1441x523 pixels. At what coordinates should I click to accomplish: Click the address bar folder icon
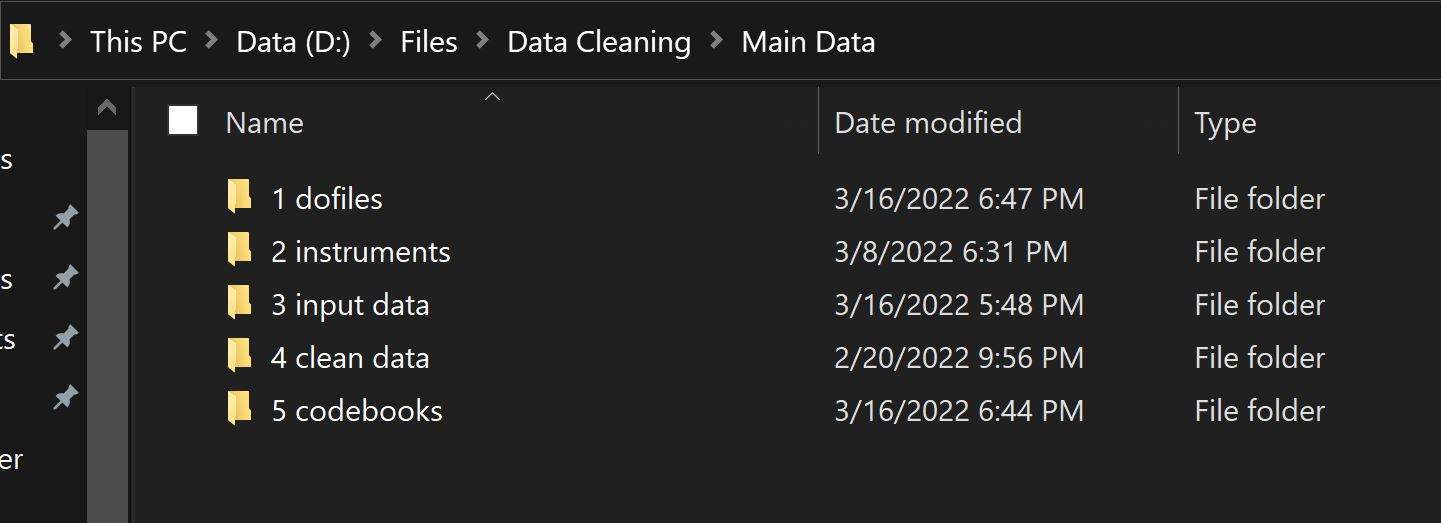tap(21, 41)
